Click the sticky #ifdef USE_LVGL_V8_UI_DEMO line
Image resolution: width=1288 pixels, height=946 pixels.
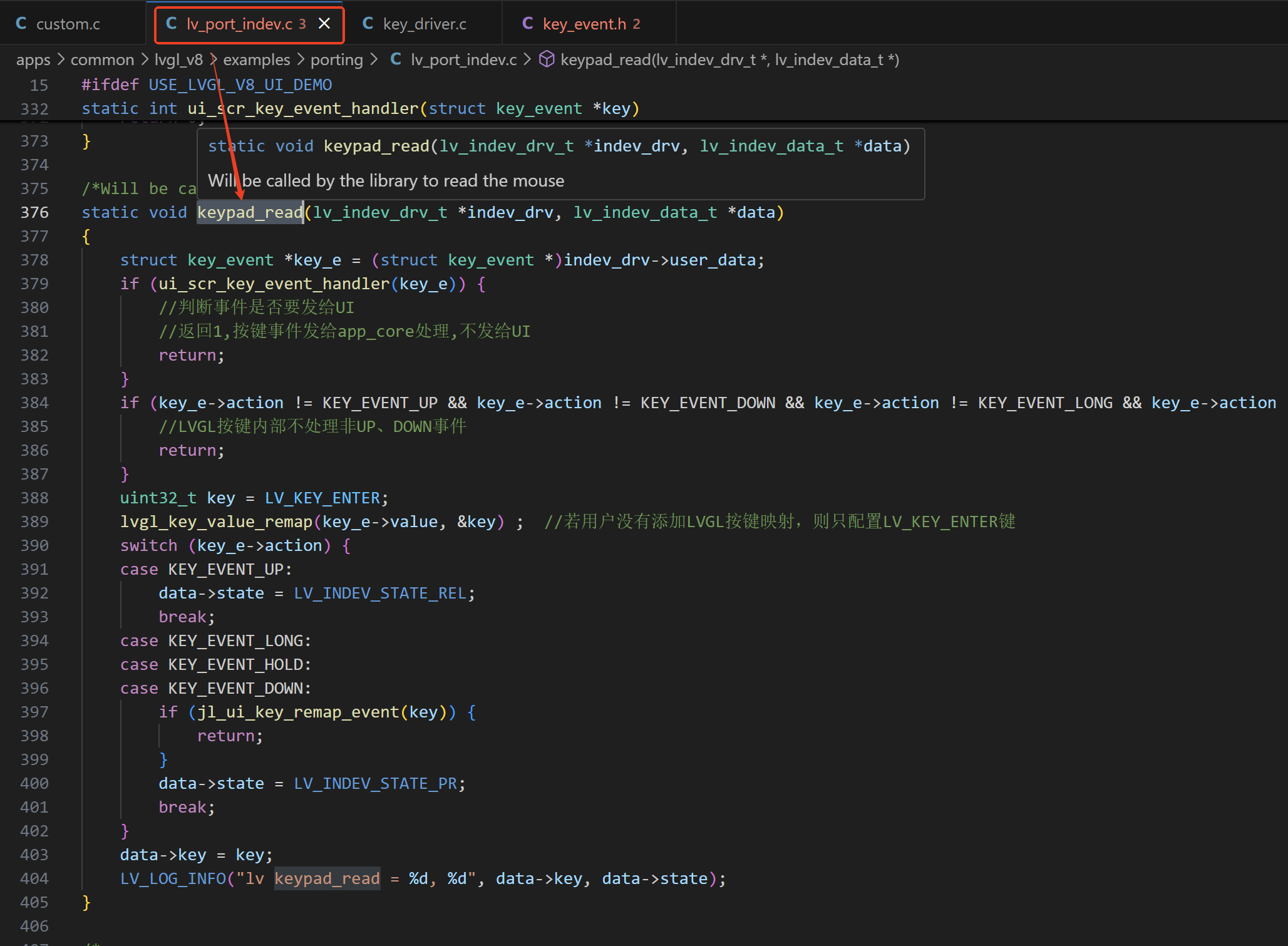[x=207, y=85]
